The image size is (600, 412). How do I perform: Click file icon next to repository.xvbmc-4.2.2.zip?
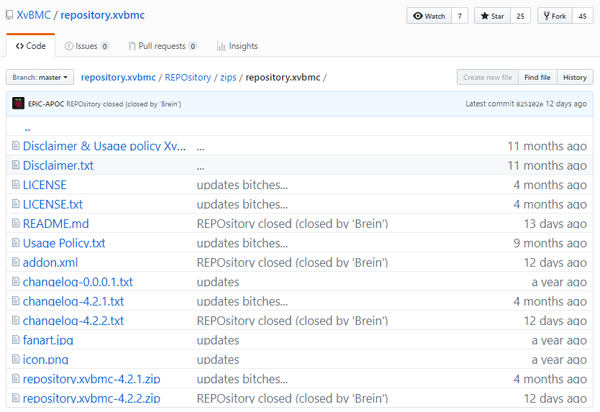pyautogui.click(x=16, y=398)
